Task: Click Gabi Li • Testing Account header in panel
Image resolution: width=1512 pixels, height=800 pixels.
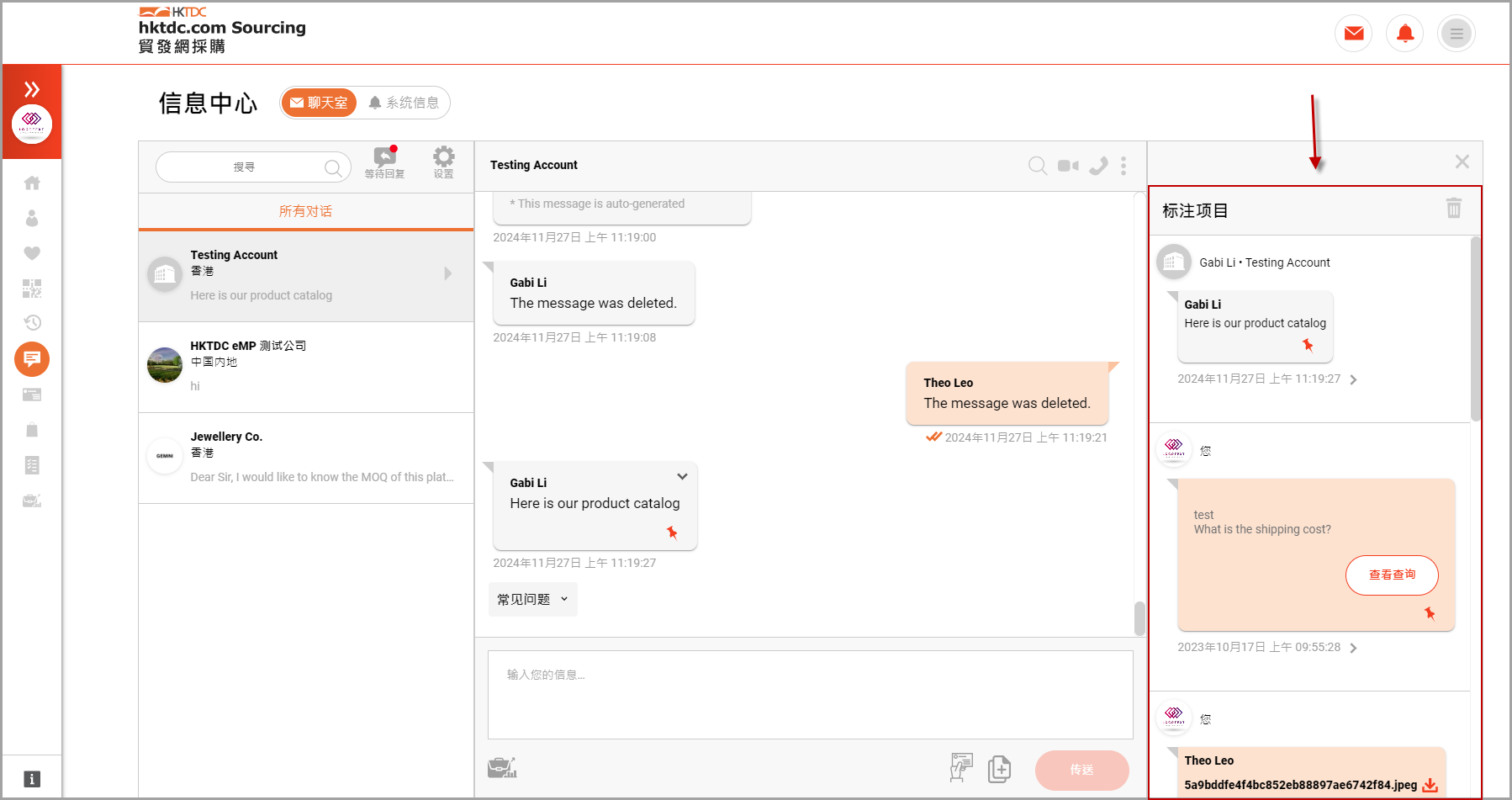Action: [1264, 262]
